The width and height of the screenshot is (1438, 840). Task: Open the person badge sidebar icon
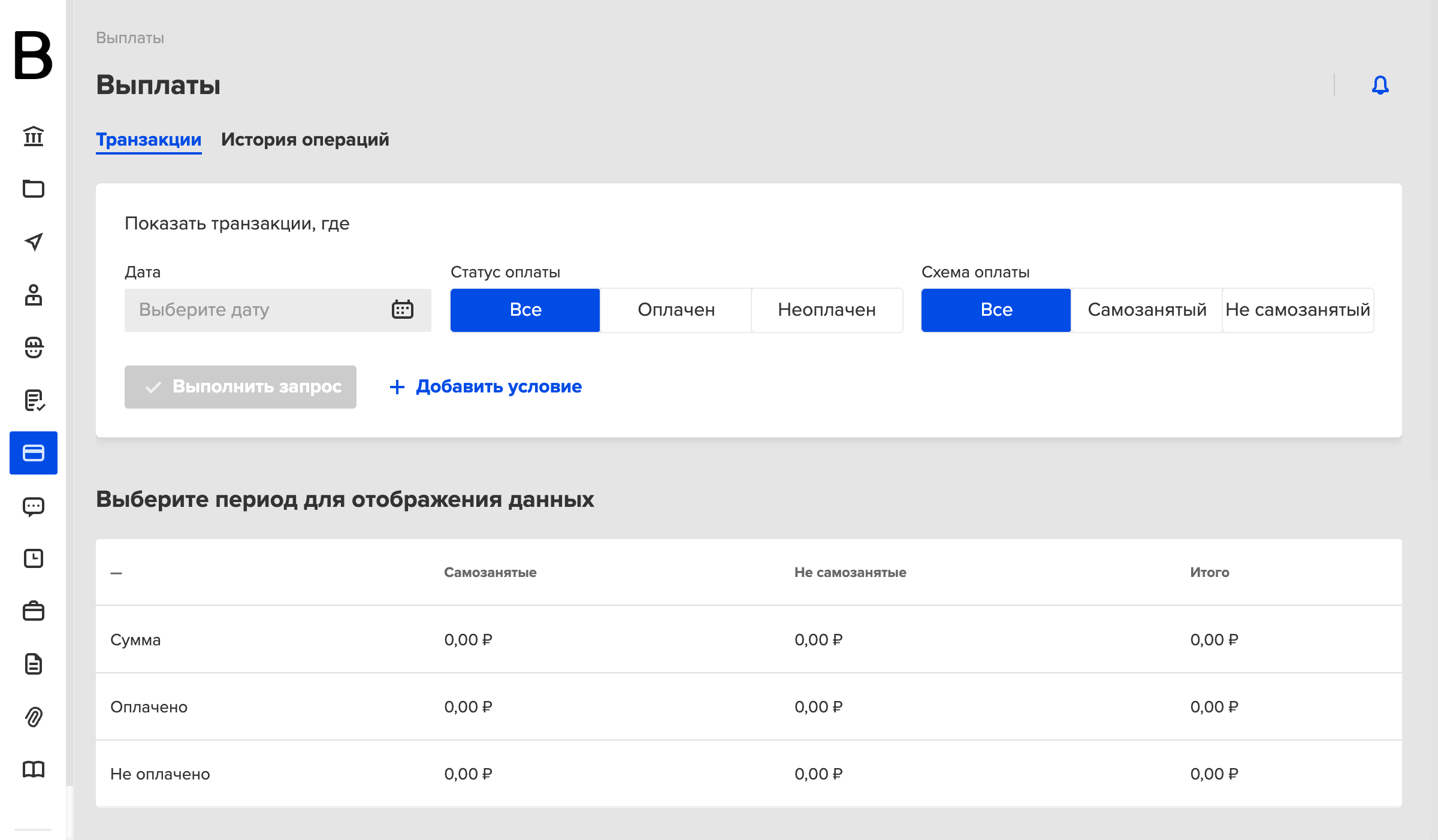[x=34, y=294]
